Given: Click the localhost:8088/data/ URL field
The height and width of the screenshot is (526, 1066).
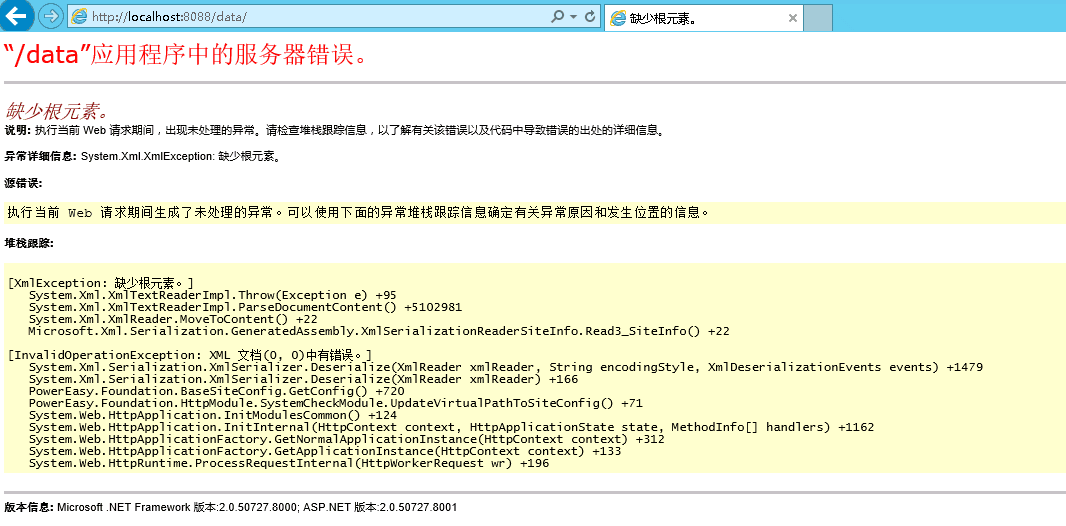Looking at the screenshot, I should point(300,17).
